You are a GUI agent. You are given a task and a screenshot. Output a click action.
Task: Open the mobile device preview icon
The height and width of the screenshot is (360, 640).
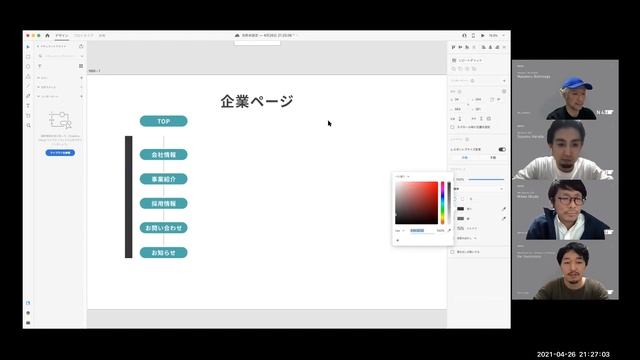pyautogui.click(x=473, y=36)
